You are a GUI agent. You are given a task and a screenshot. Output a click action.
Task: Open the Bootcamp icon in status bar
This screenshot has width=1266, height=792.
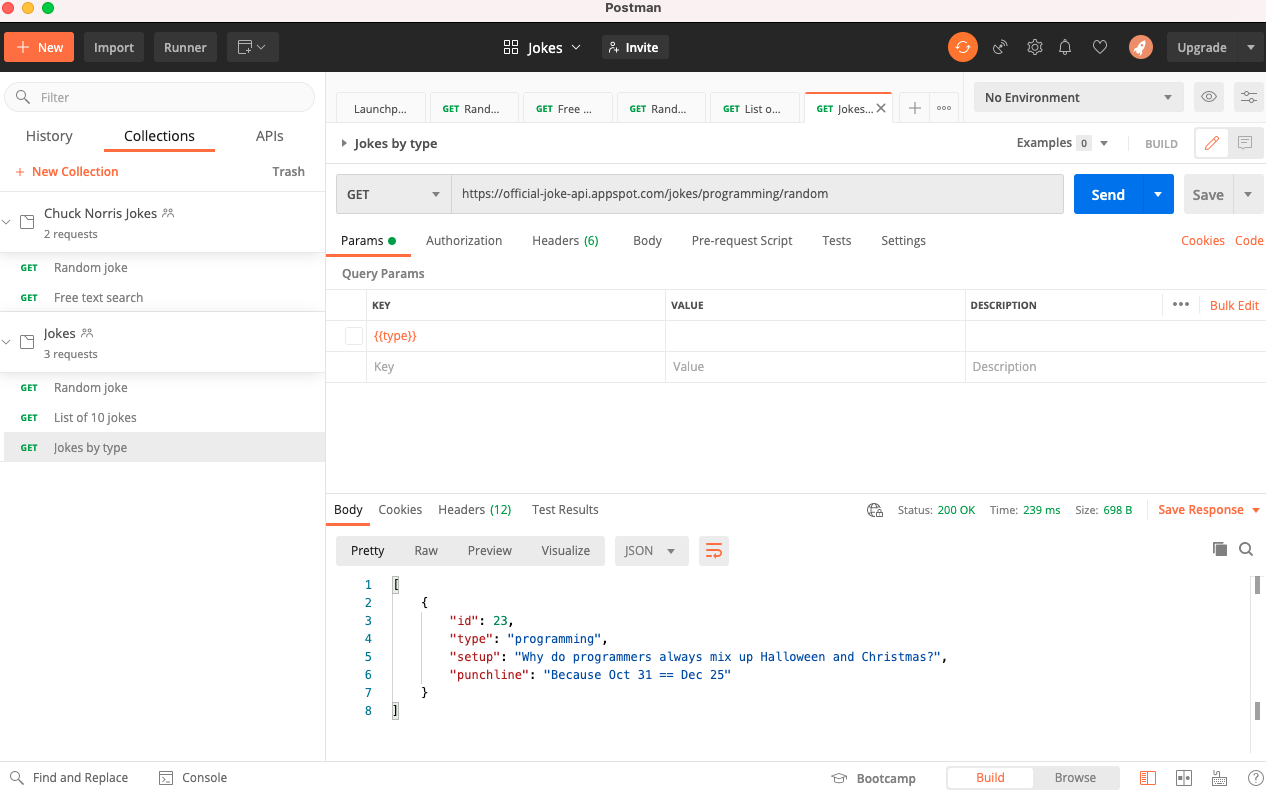click(840, 778)
